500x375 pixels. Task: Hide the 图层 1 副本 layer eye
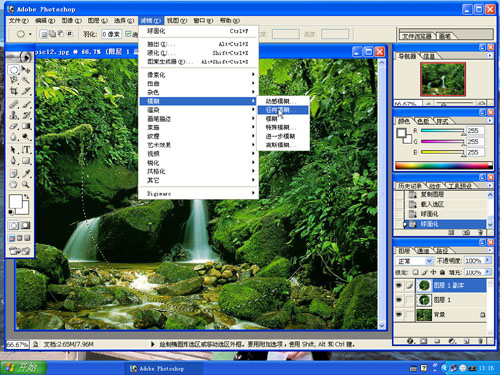pos(399,285)
